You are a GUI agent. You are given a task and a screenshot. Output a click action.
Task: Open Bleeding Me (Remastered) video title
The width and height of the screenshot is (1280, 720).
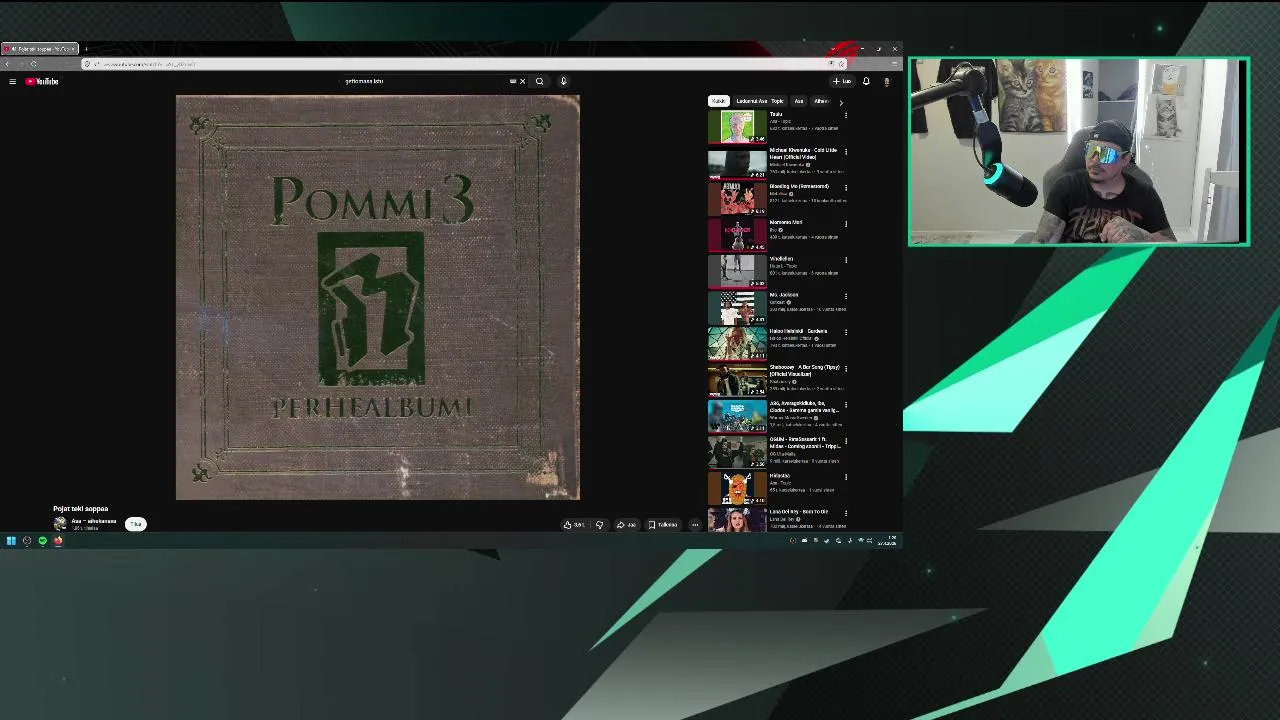(x=799, y=186)
